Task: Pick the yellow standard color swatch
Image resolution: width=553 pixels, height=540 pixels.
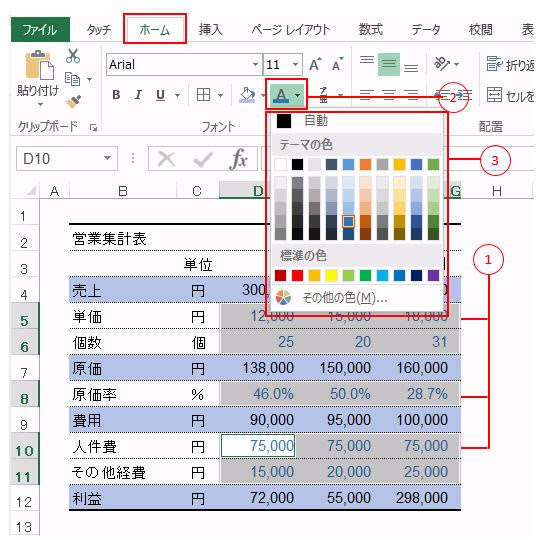Action: [332, 275]
